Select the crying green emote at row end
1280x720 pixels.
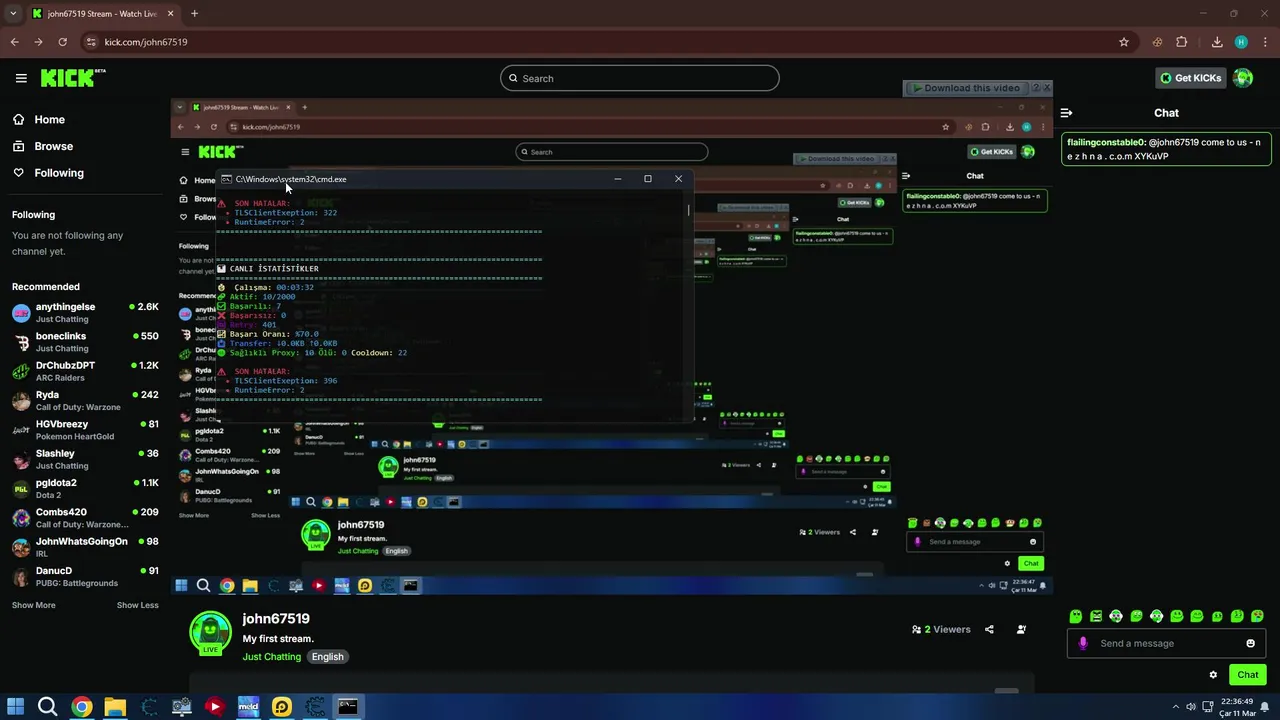point(1258,616)
